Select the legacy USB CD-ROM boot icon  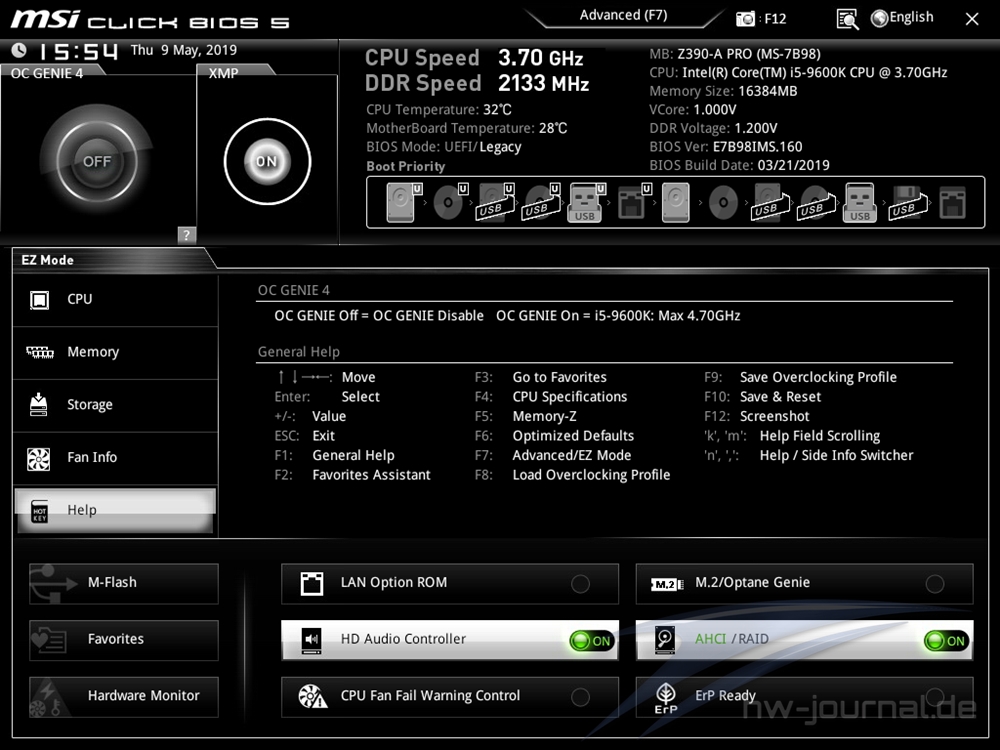click(816, 203)
